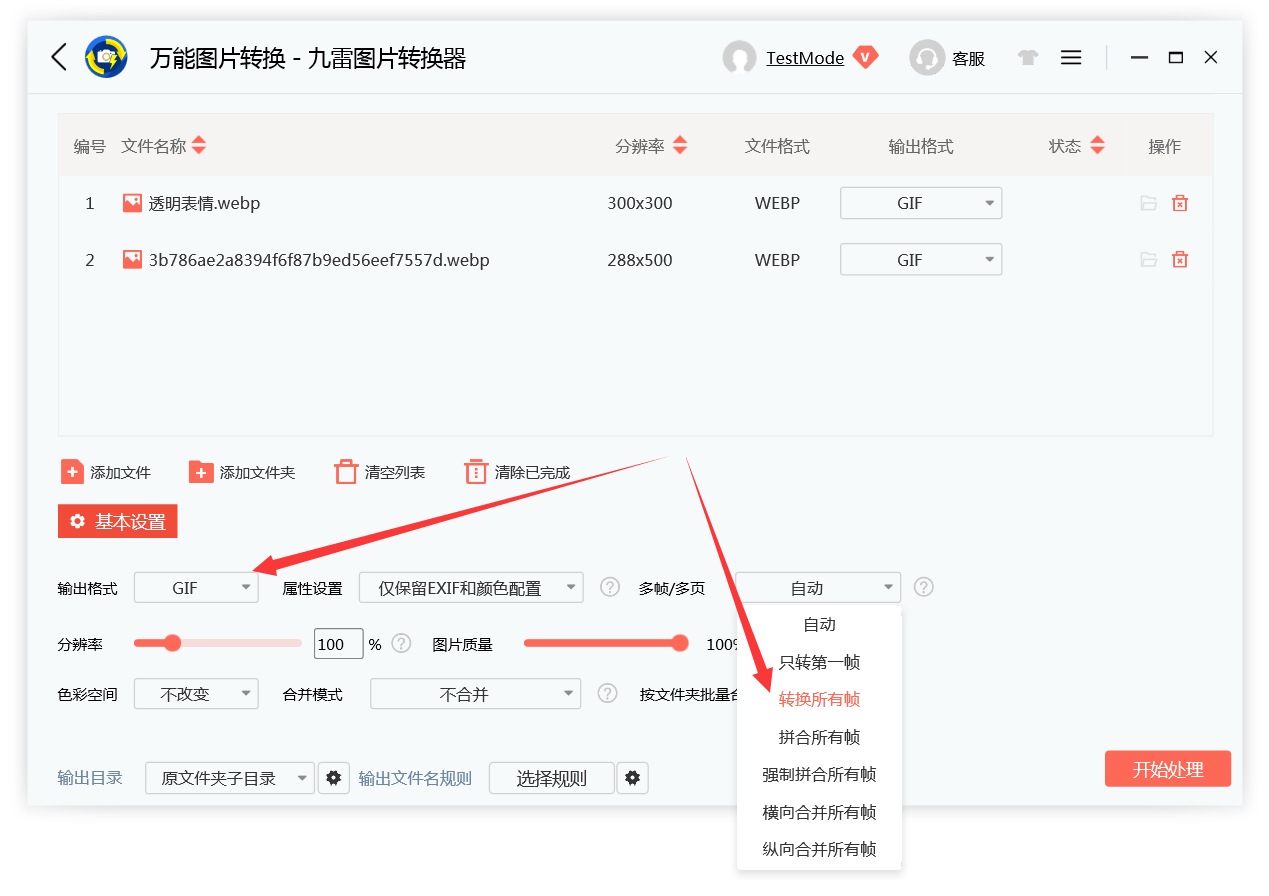
Task: Select file name 3b786ae2a8394f6f87b9ed56eef7557d.webp
Action: (319, 260)
